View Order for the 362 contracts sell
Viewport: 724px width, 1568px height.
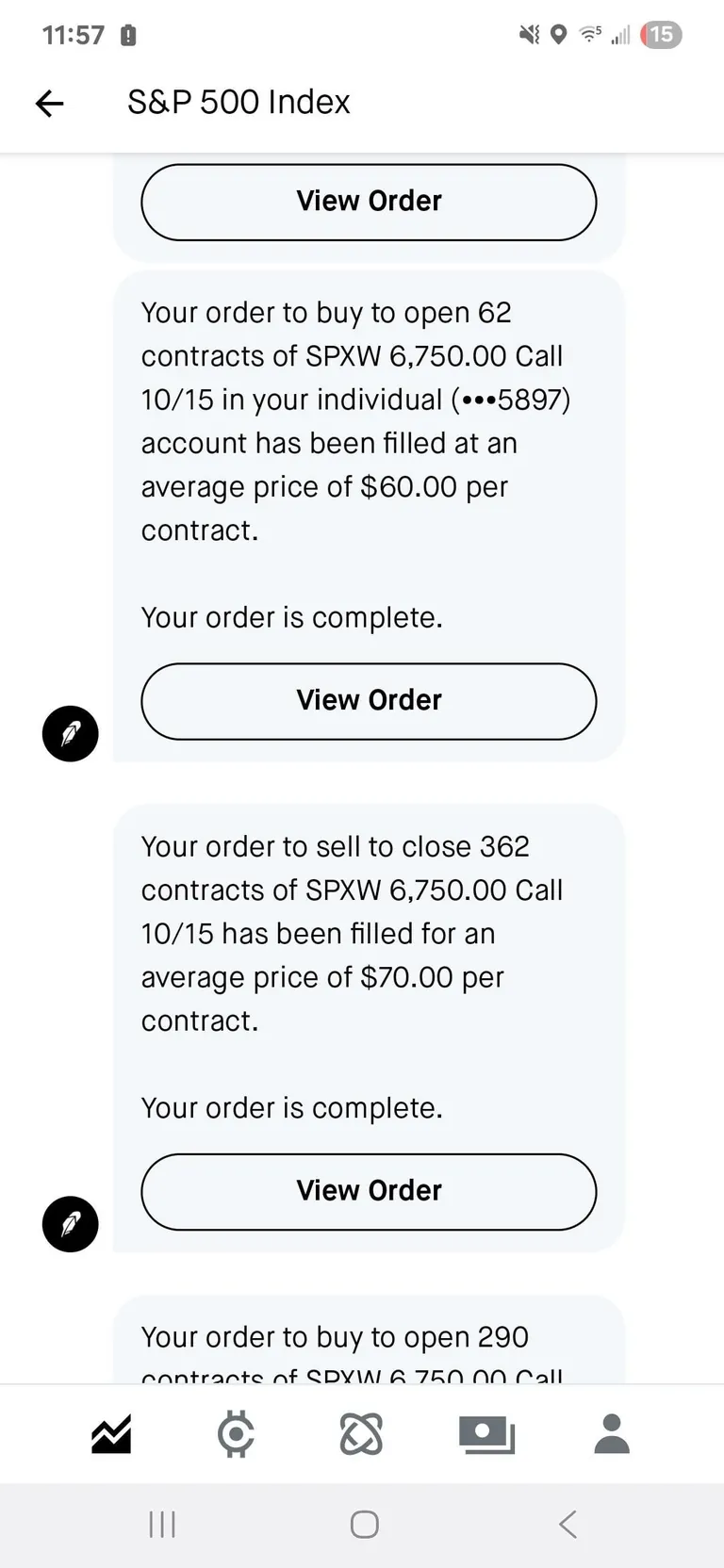[369, 1191]
